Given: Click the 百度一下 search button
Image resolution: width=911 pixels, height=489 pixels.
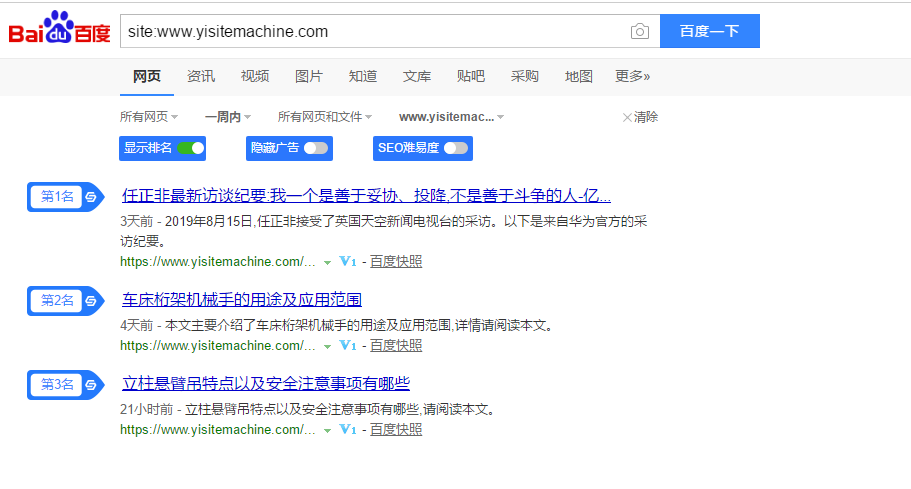Looking at the screenshot, I should 709,31.
